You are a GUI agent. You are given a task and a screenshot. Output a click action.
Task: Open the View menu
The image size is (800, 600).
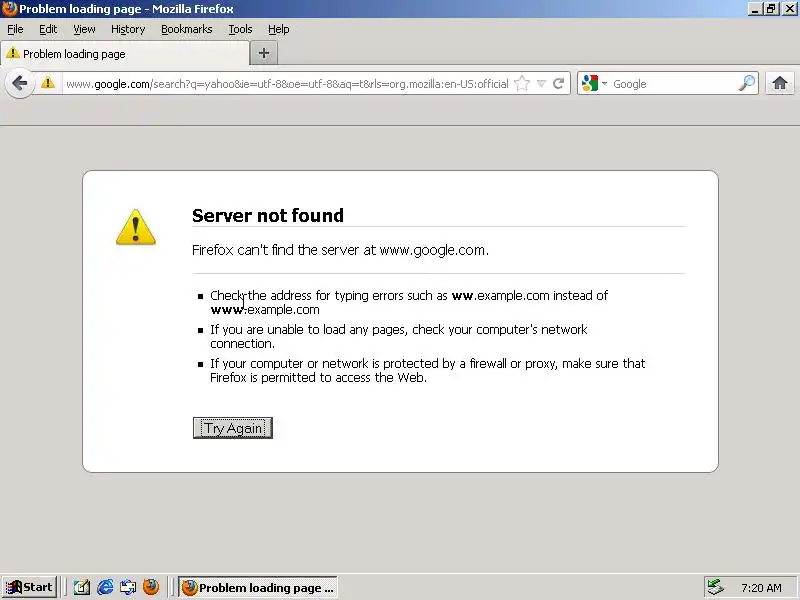click(84, 29)
